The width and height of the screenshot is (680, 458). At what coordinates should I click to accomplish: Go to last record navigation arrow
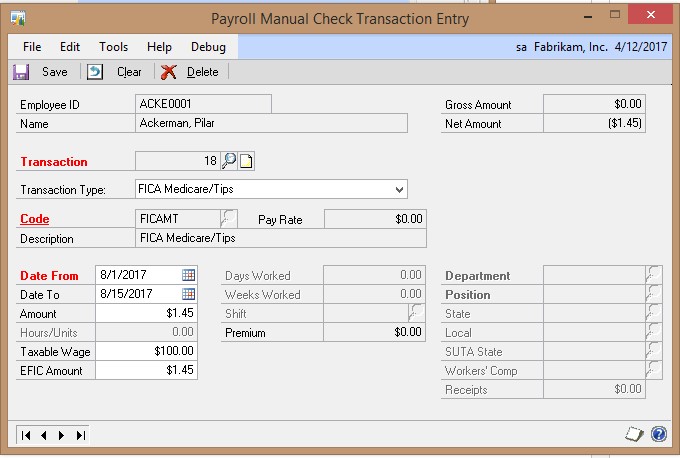click(81, 435)
